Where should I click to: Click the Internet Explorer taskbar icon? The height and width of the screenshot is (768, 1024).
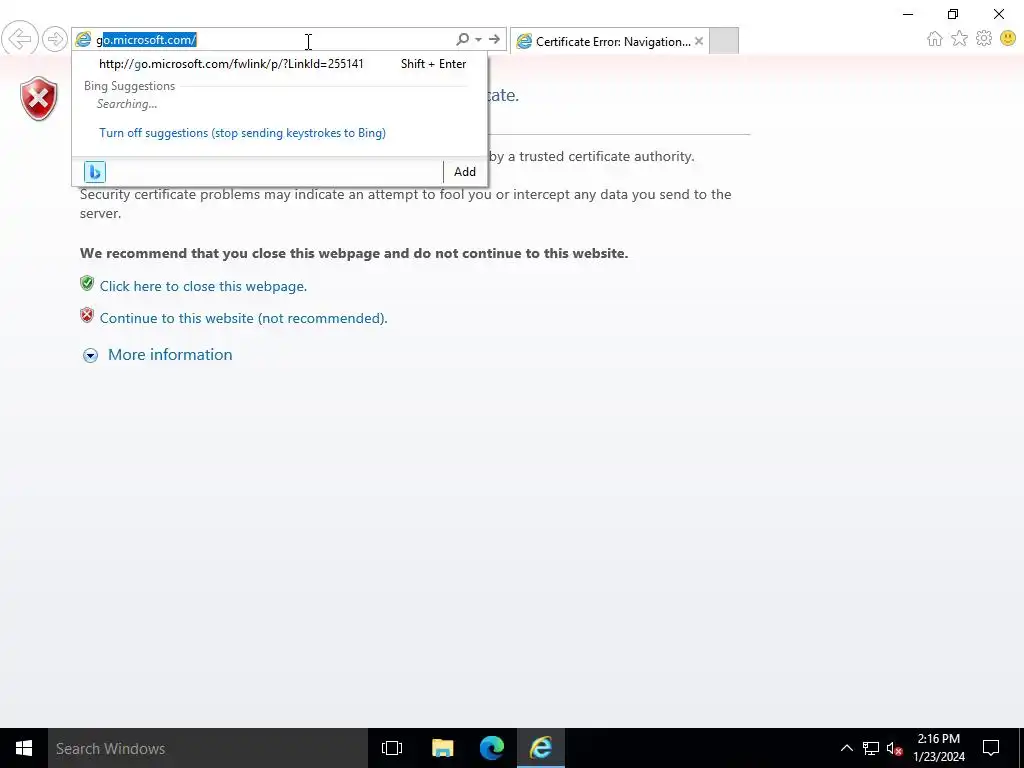pyautogui.click(x=541, y=748)
